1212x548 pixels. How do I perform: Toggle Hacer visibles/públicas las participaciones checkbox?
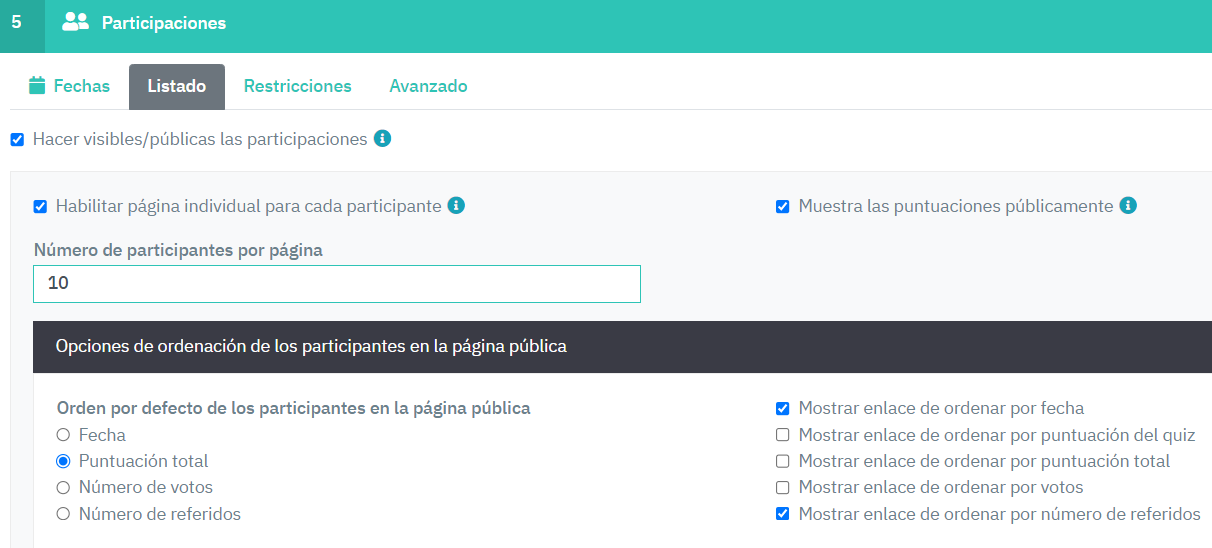[17, 140]
